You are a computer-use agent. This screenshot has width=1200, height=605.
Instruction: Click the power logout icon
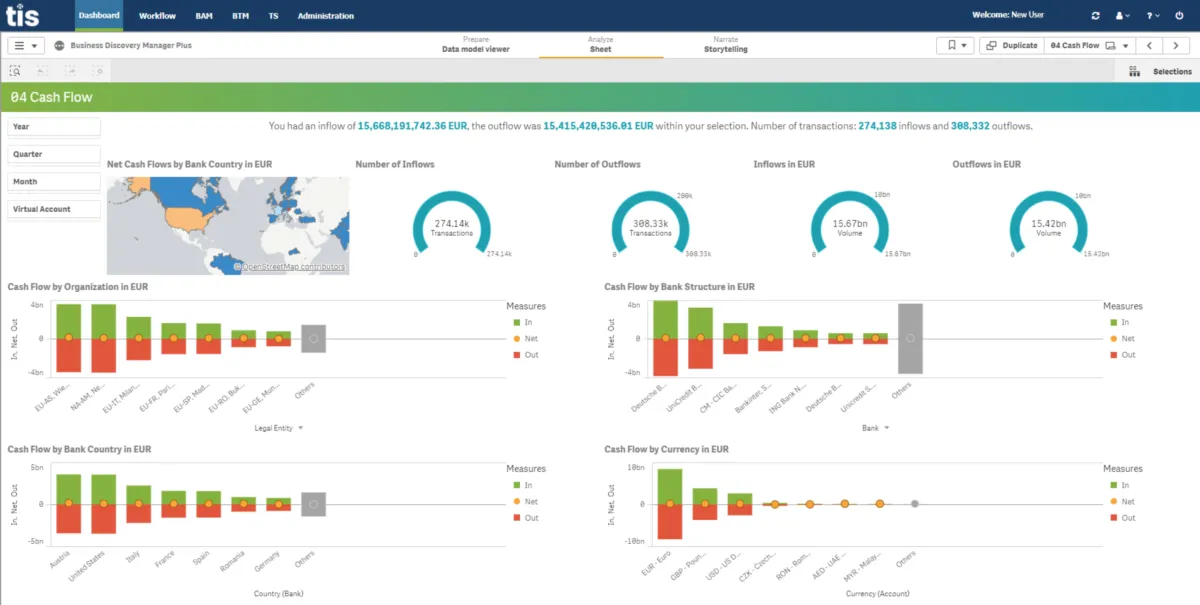click(1179, 16)
